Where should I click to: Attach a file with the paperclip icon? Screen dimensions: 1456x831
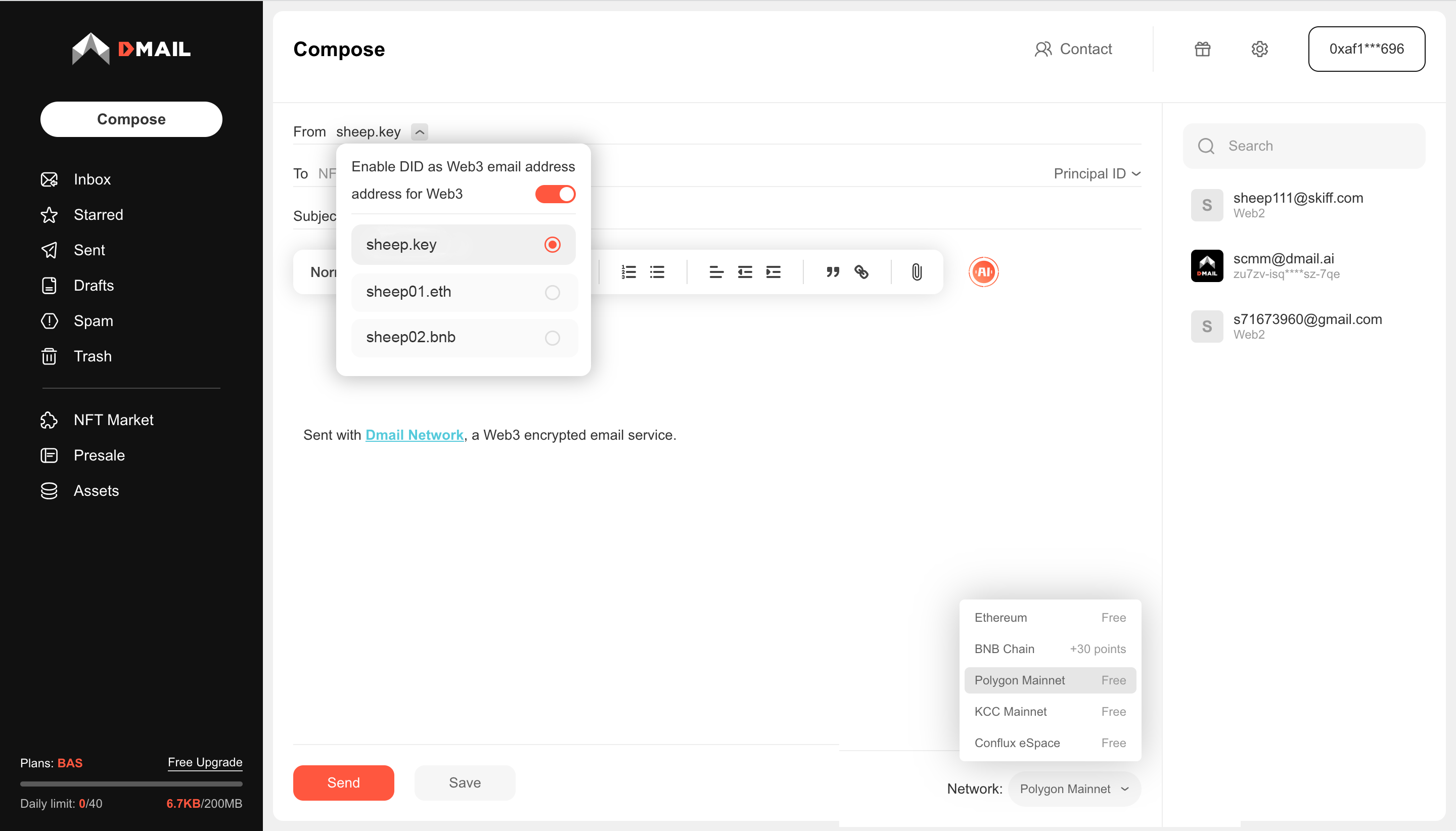[916, 272]
